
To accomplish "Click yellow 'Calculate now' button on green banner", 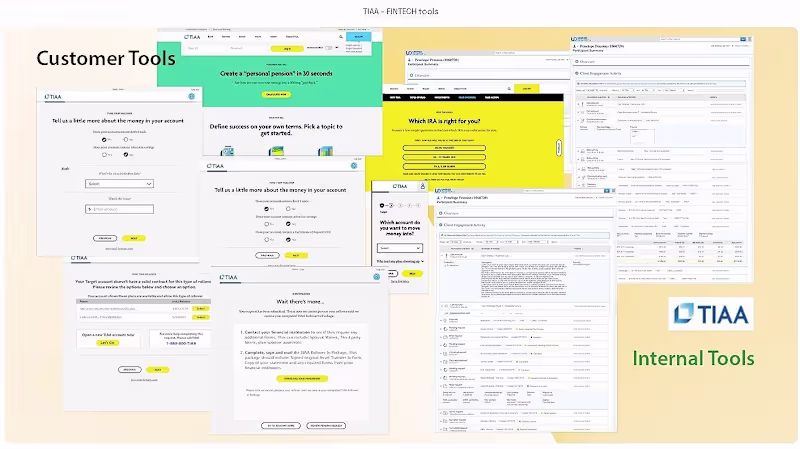I will (276, 94).
